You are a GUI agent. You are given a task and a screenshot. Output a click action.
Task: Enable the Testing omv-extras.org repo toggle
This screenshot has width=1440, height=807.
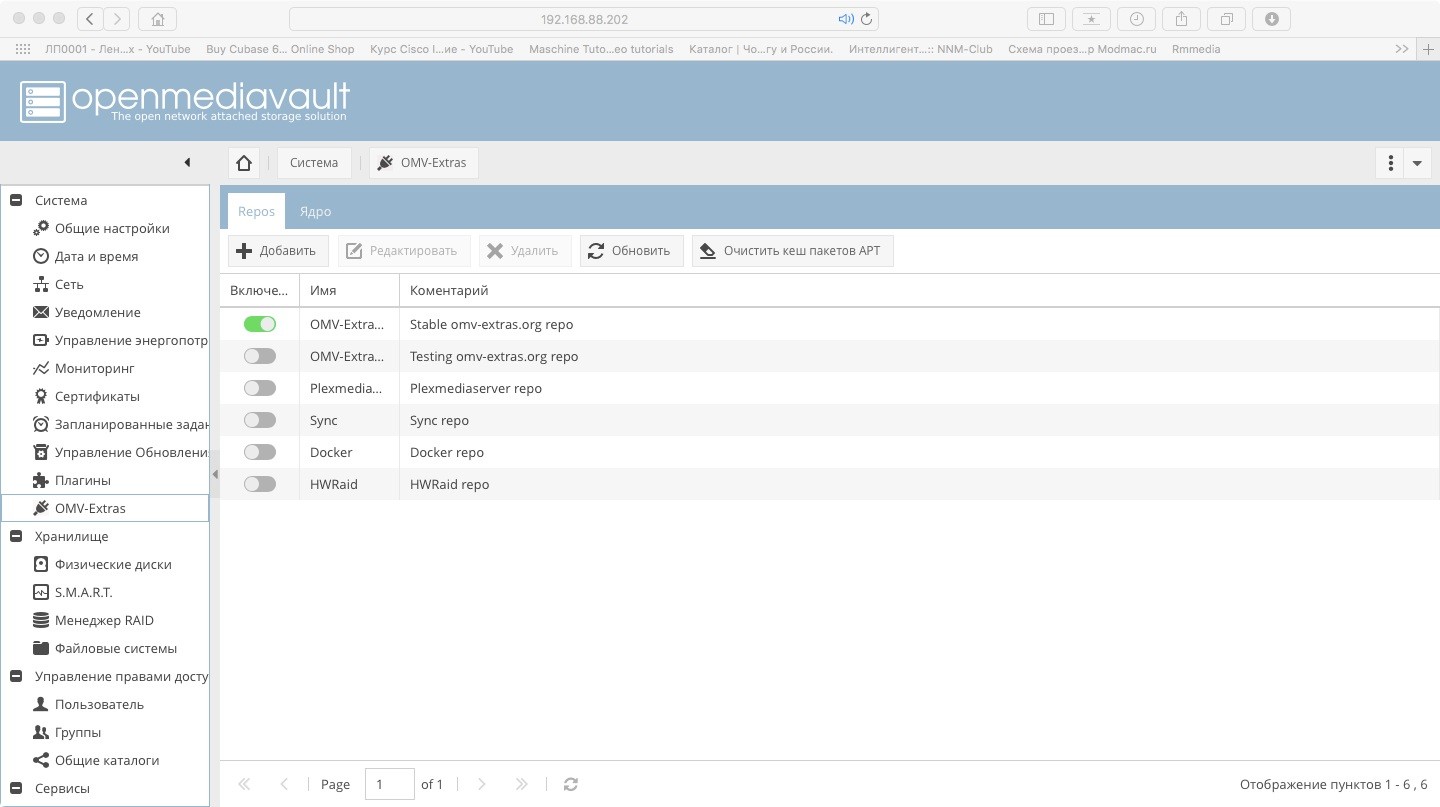pyautogui.click(x=260, y=356)
